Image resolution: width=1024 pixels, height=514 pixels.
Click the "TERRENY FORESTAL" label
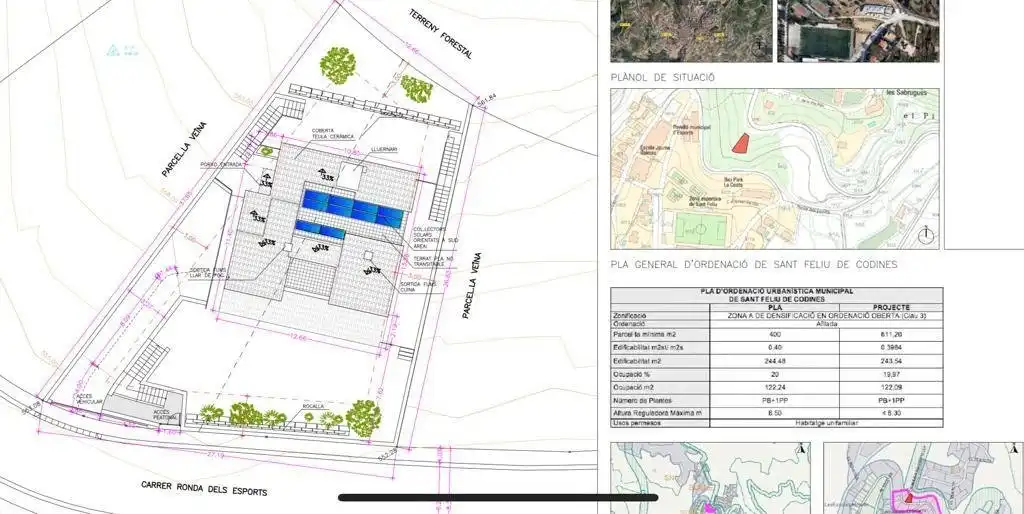pos(441,34)
